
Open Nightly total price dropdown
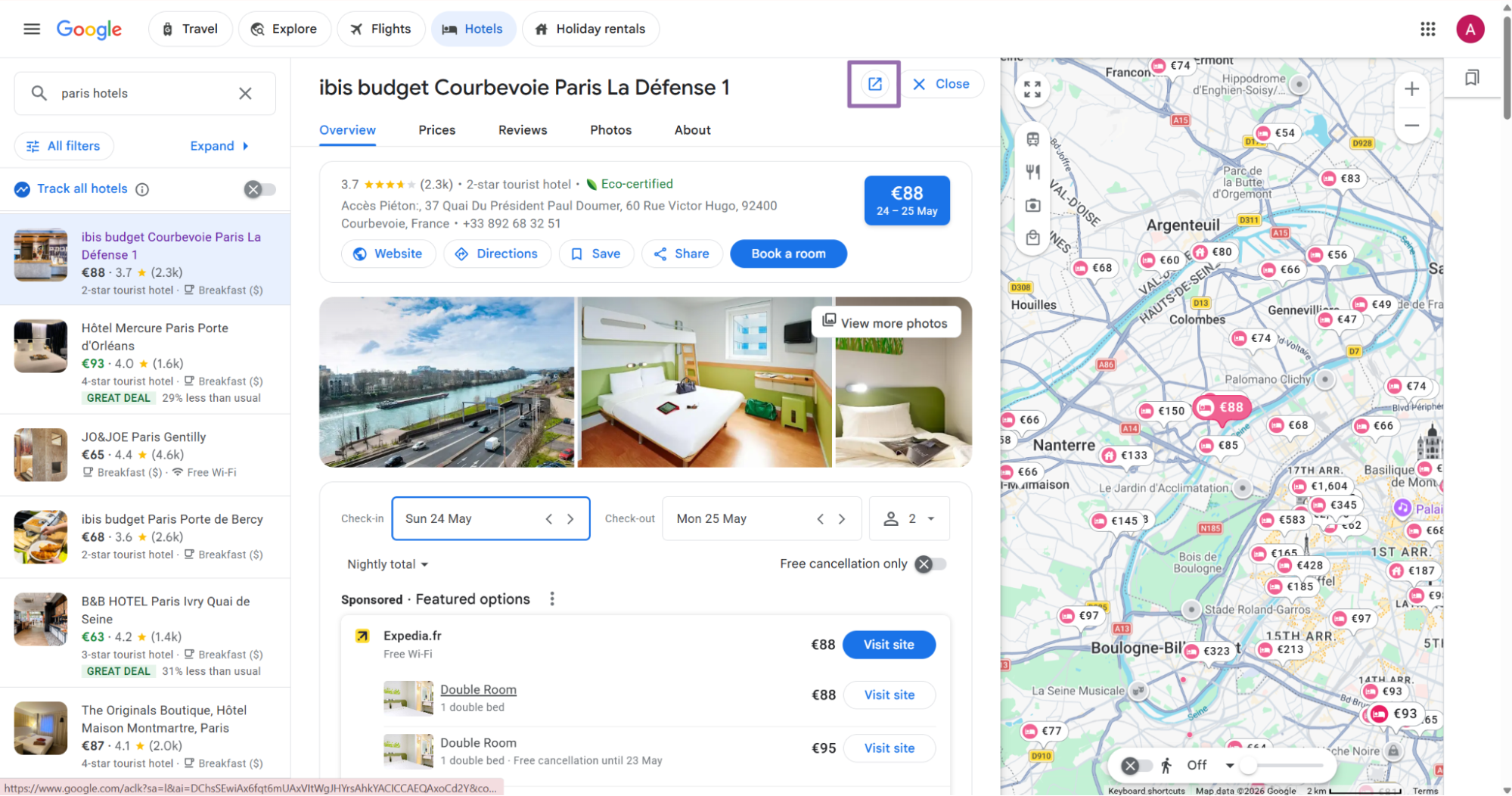tap(387, 564)
